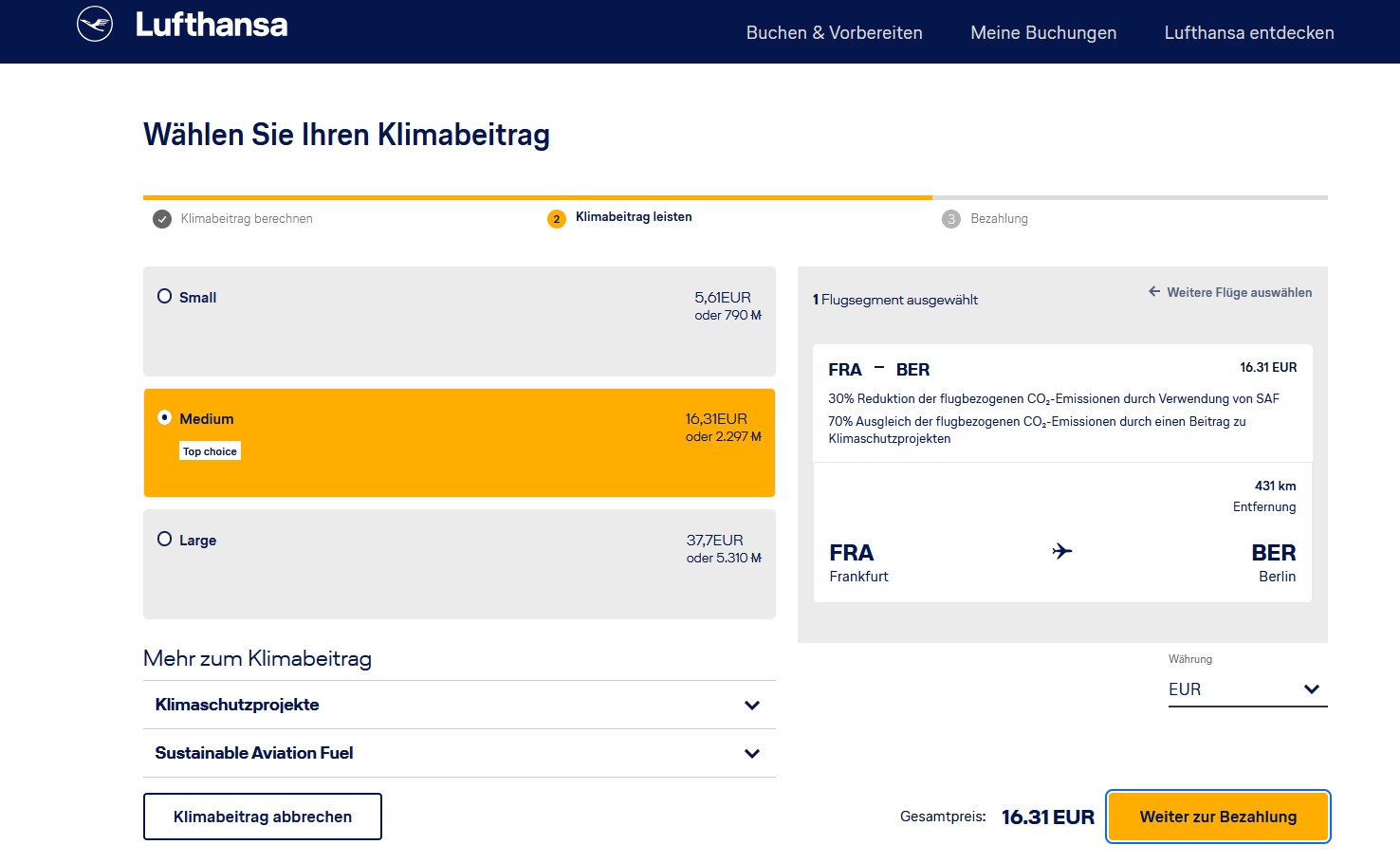Click the step 3 Bezahlung circle icon
Screen dimensions: 1400x863
[x=950, y=219]
